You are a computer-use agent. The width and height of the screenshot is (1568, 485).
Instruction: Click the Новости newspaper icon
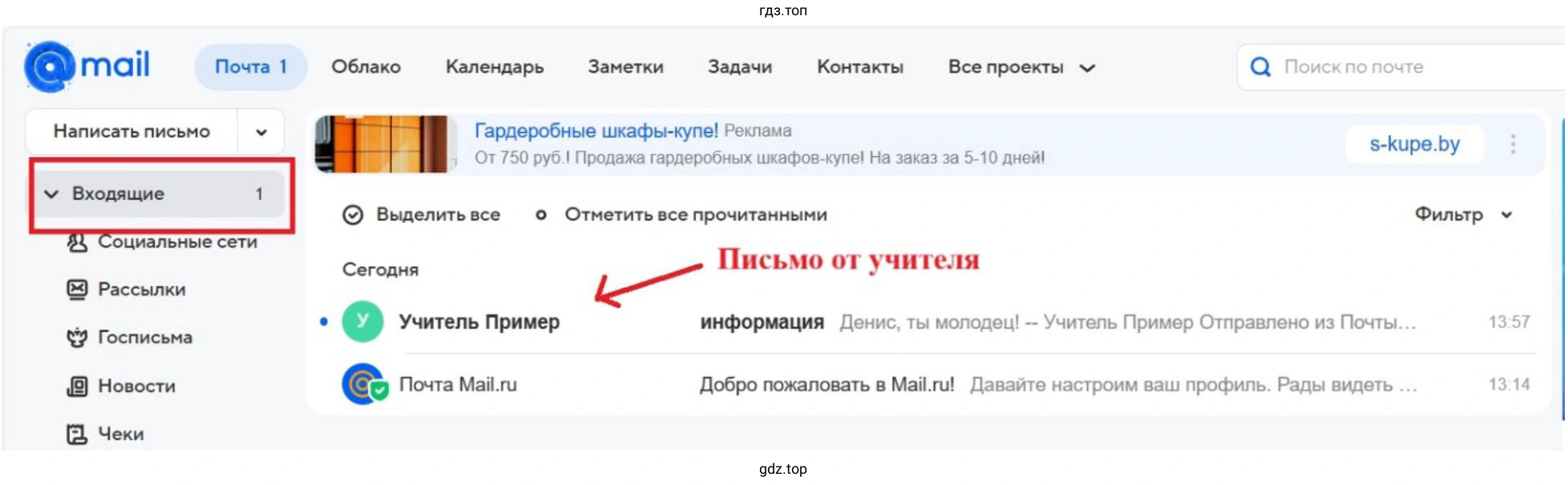[77, 386]
